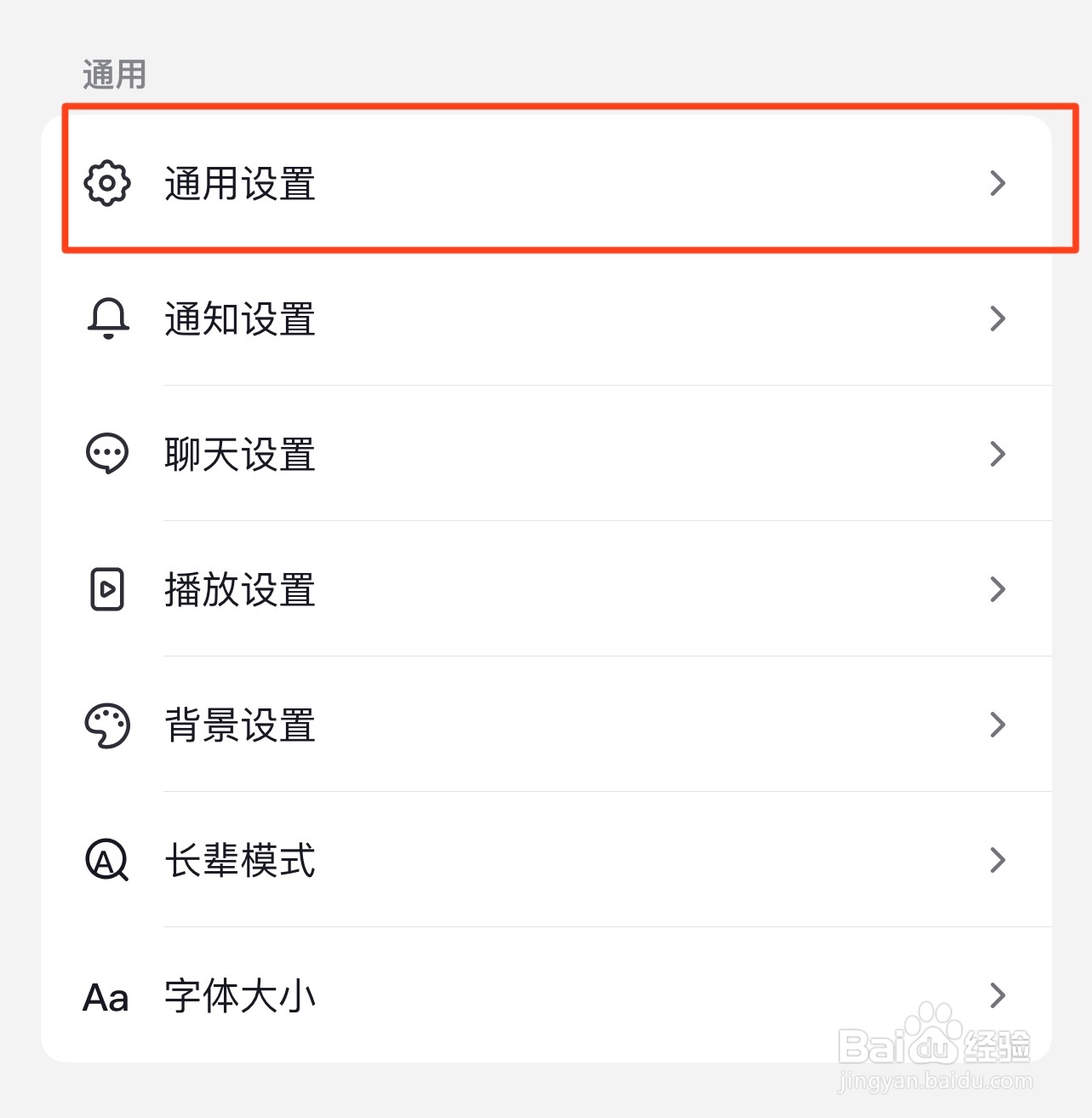Screen dimensions: 1092x1118
Task: Click the Aa icon beside 字体大小
Action: pyautogui.click(x=105, y=997)
